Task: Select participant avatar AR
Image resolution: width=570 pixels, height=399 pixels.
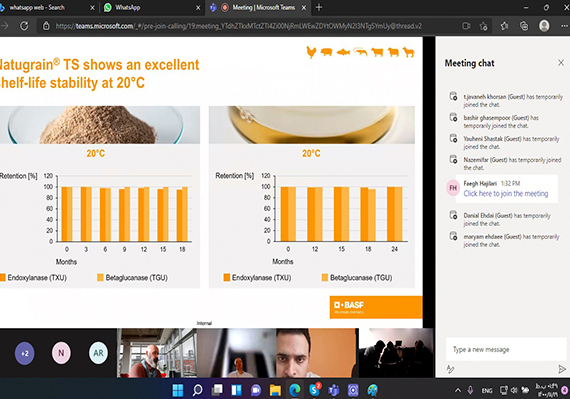Action: click(98, 353)
